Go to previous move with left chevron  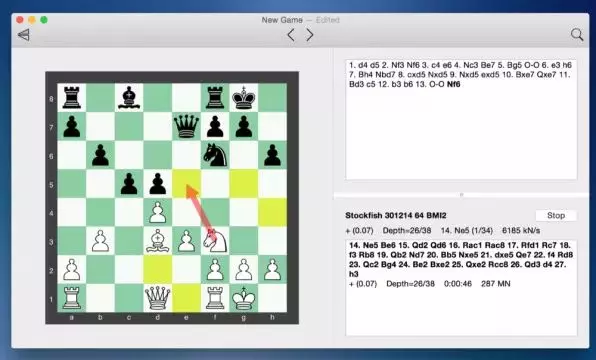[291, 35]
